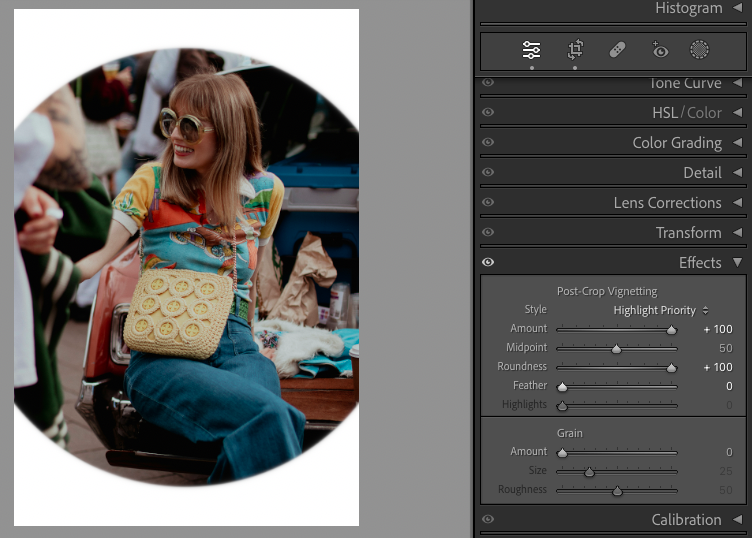
Task: Toggle Tone Curve panel visibility eye
Action: (488, 82)
